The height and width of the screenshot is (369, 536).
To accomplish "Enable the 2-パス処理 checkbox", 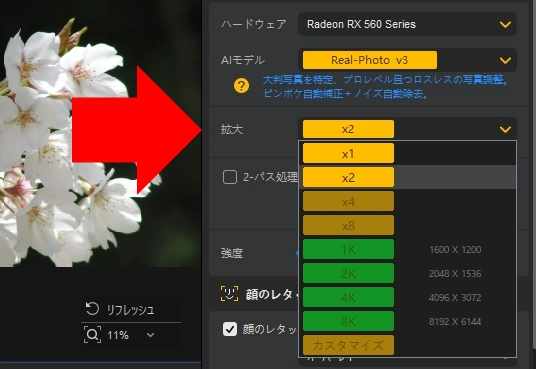I will [x=230, y=177].
